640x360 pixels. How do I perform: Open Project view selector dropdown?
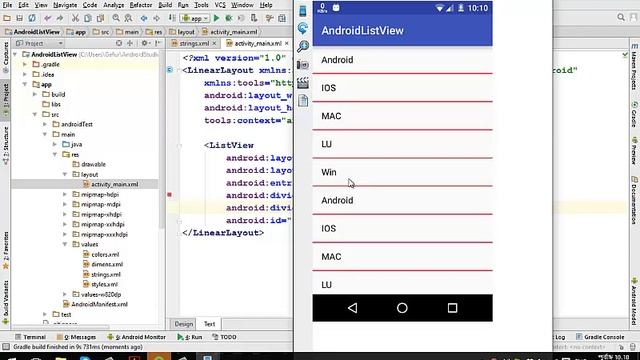[x=39, y=43]
